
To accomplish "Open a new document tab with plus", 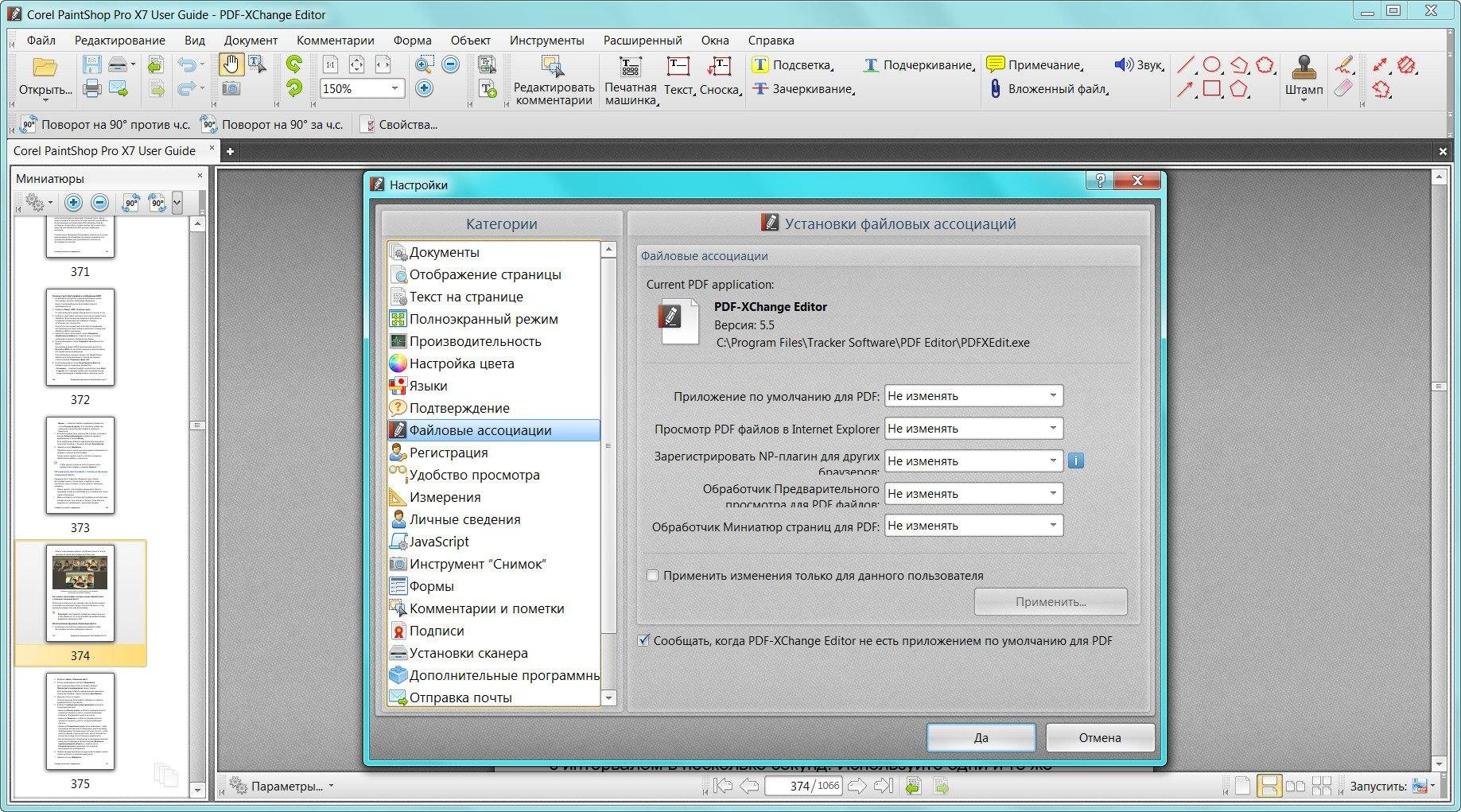I will click(x=230, y=151).
